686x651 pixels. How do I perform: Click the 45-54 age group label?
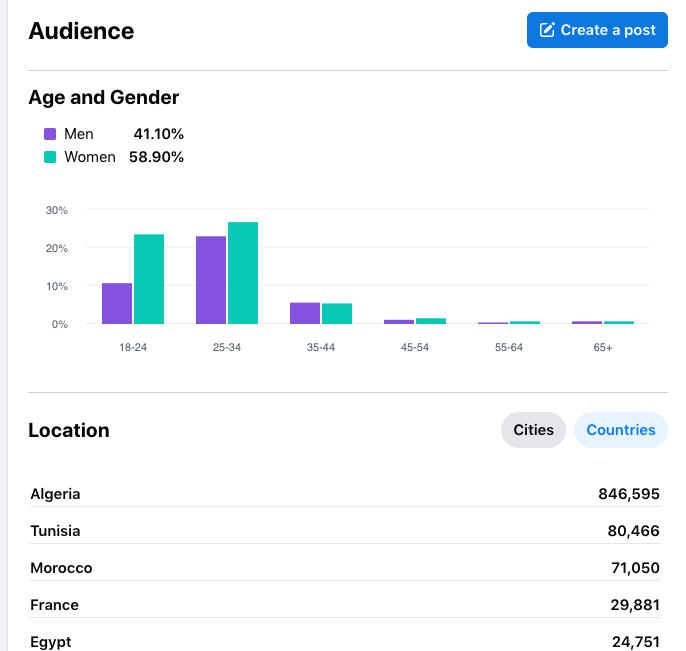click(x=415, y=346)
